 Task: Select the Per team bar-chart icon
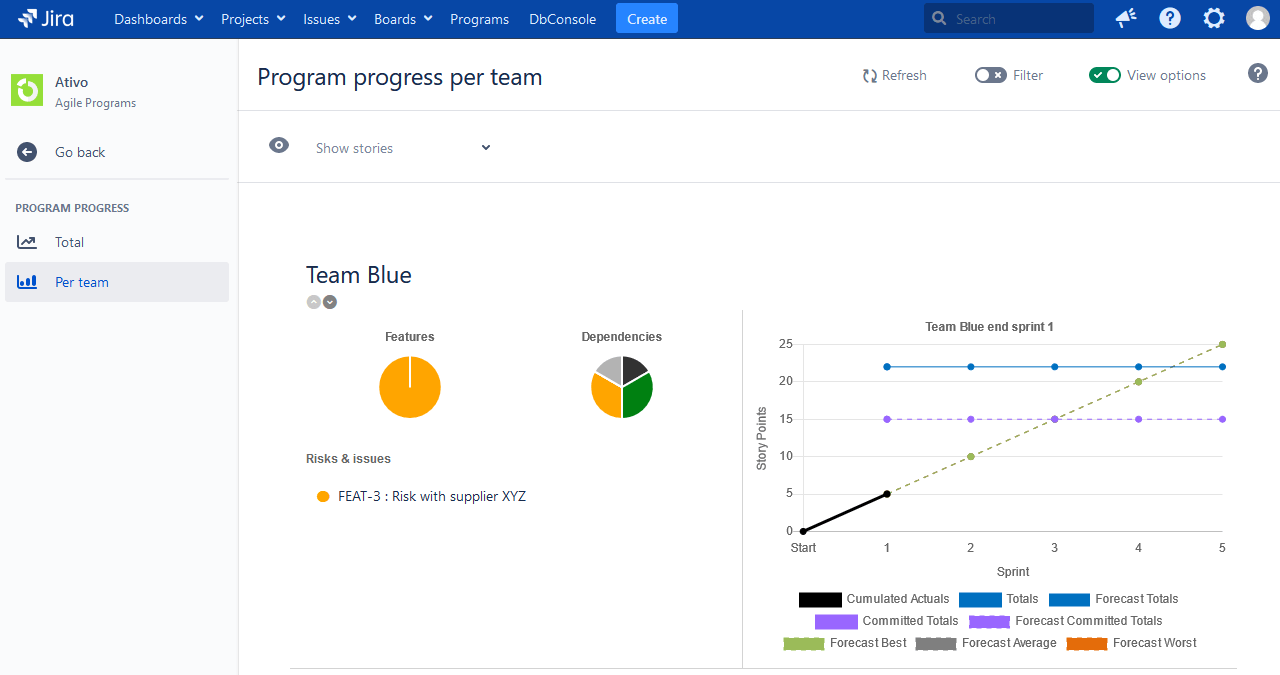pyautogui.click(x=27, y=282)
